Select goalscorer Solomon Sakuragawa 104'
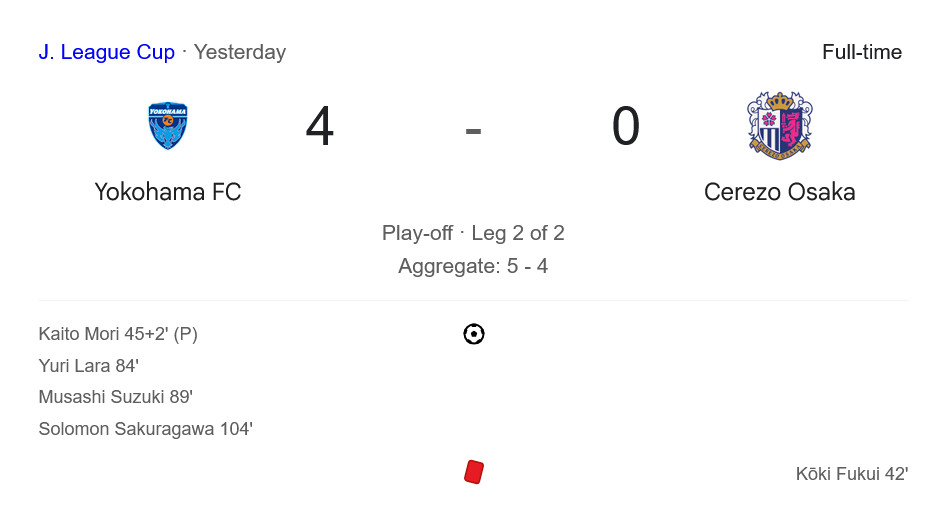The height and width of the screenshot is (514, 948). 145,429
